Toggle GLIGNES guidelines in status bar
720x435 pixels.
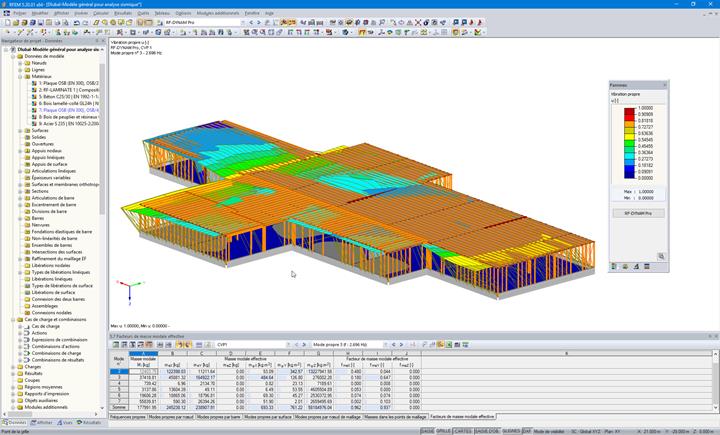coord(511,431)
